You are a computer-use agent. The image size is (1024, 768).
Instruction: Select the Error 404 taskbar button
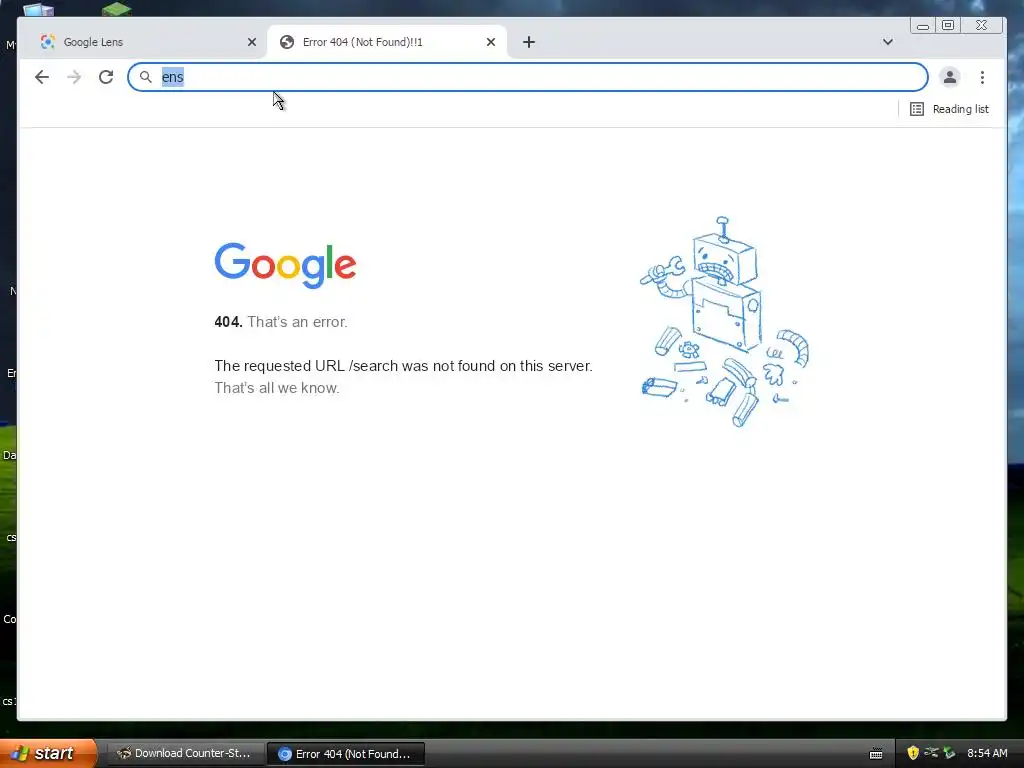347,754
